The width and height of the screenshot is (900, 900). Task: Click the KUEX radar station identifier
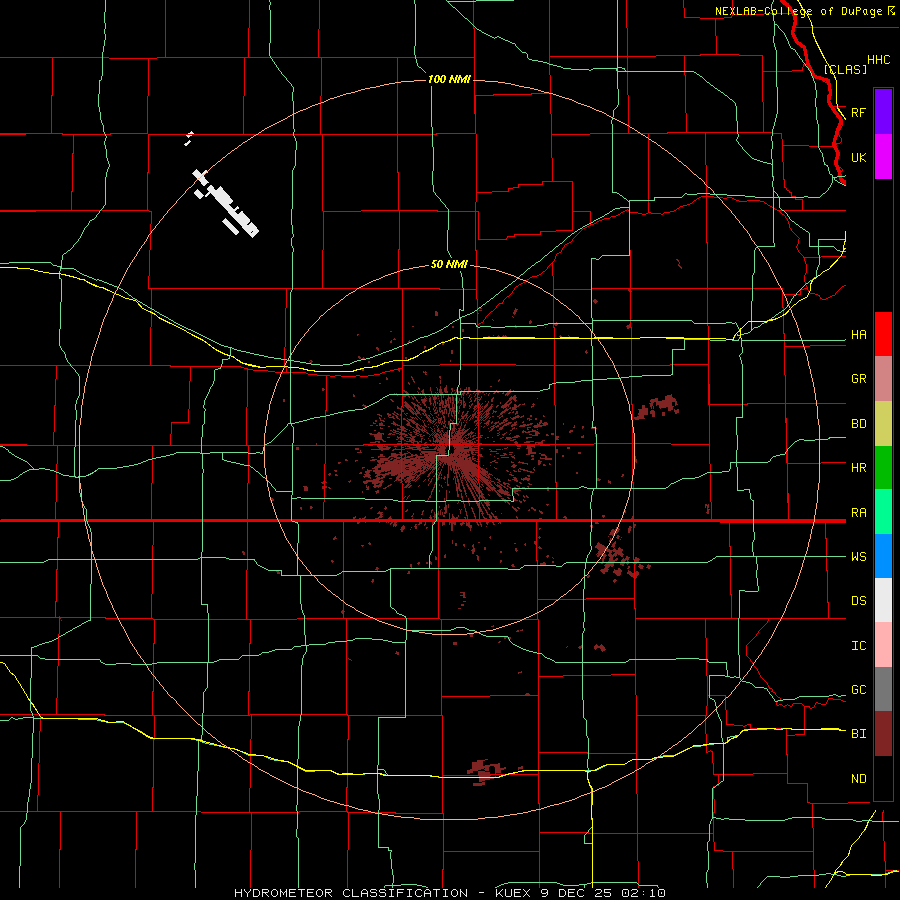pos(514,893)
